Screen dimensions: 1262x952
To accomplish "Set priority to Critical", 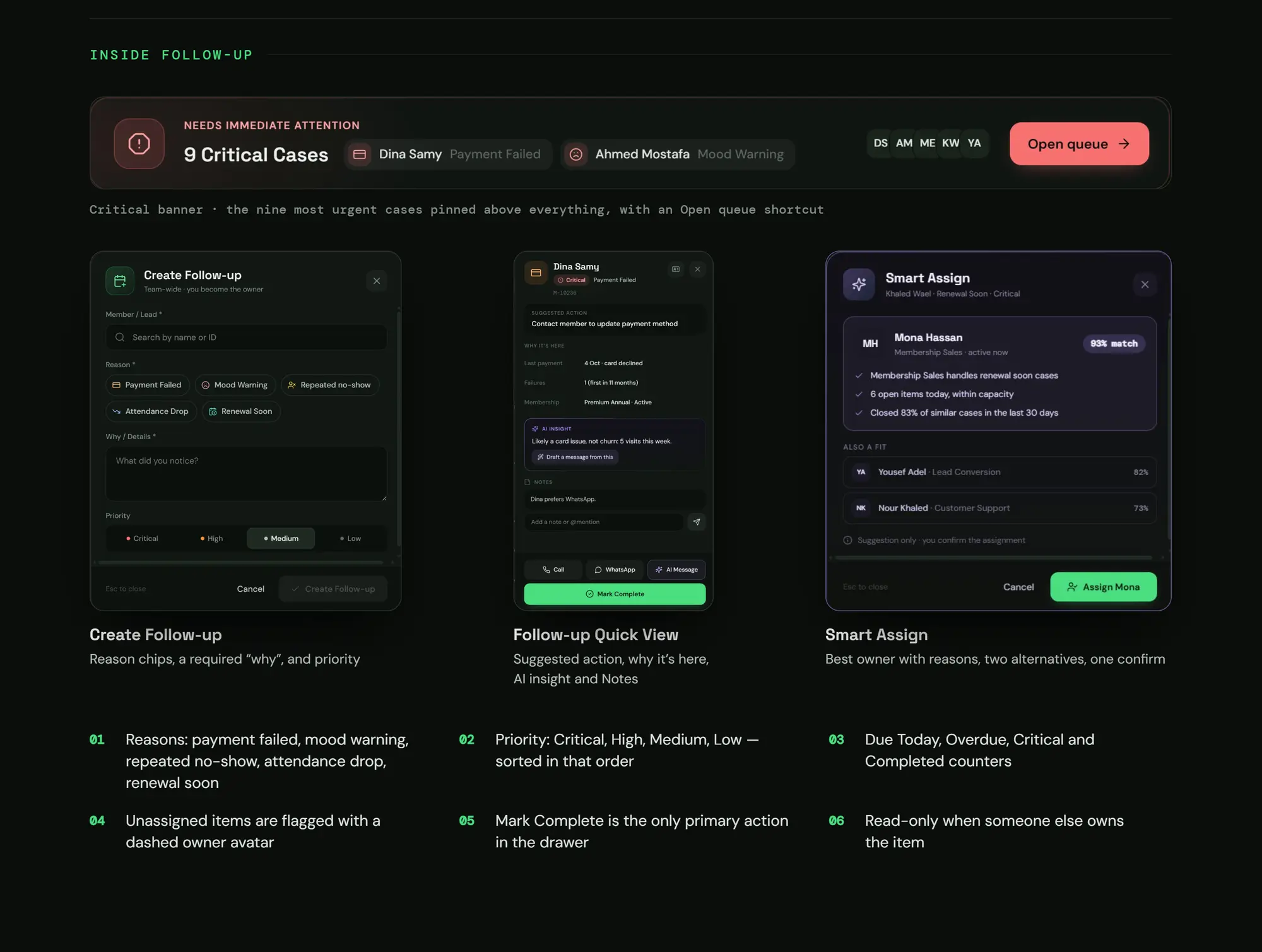I will tap(142, 538).
